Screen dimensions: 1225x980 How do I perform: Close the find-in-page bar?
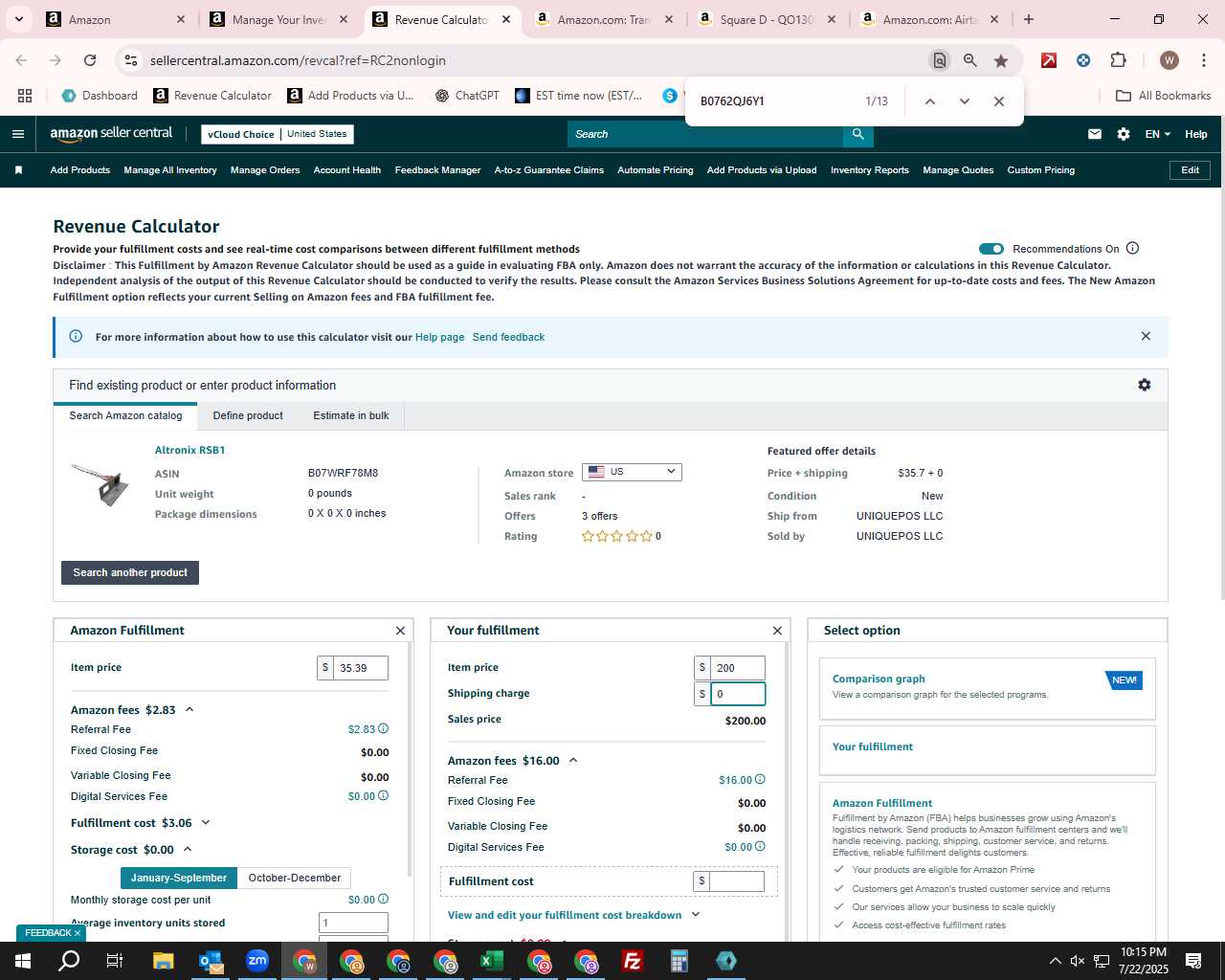999,101
